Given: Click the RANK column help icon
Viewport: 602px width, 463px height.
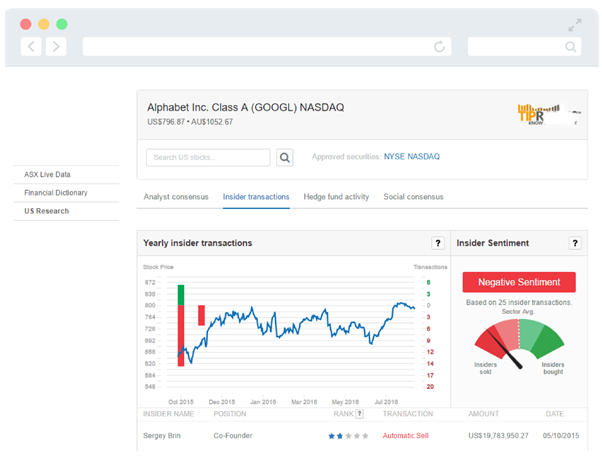Looking at the screenshot, I should pos(359,413).
